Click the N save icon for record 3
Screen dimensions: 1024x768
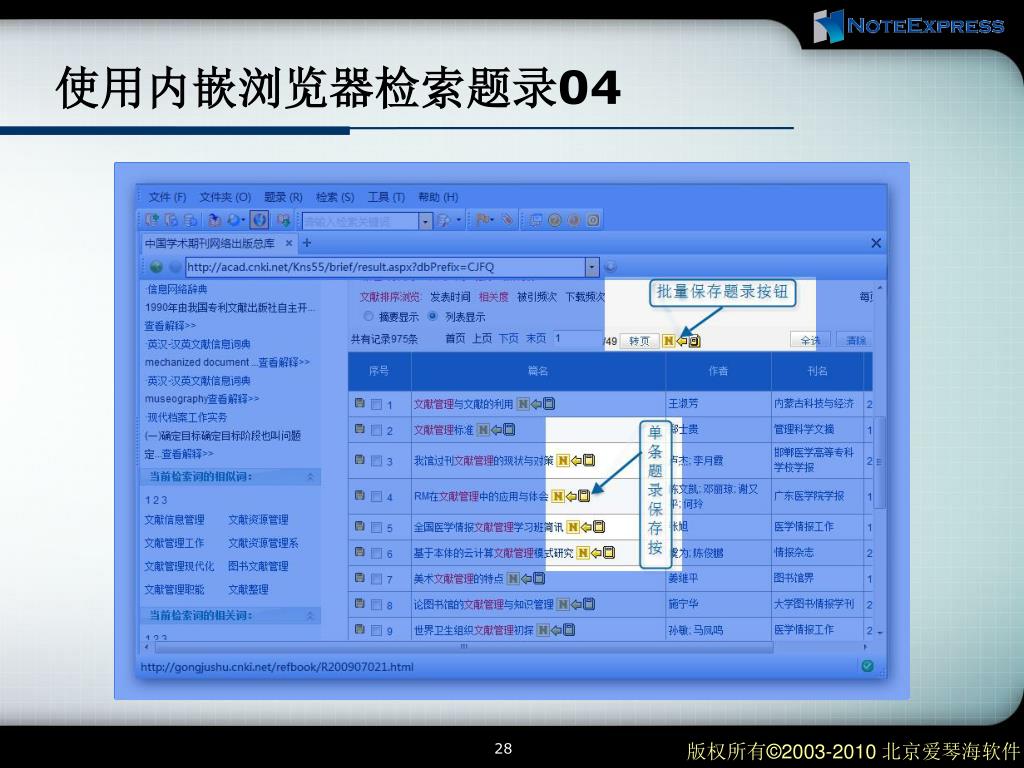pos(562,460)
